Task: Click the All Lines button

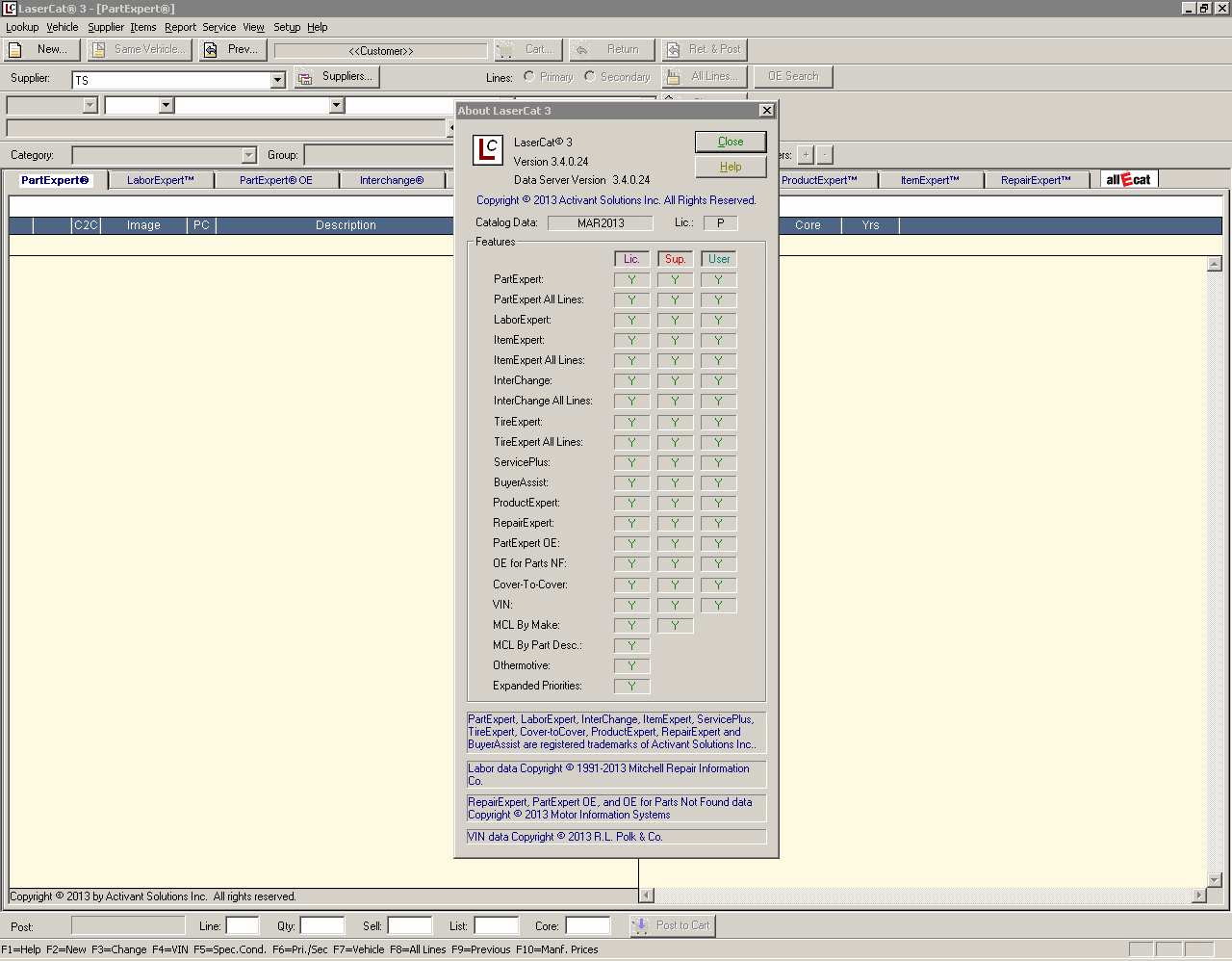Action: tap(705, 77)
